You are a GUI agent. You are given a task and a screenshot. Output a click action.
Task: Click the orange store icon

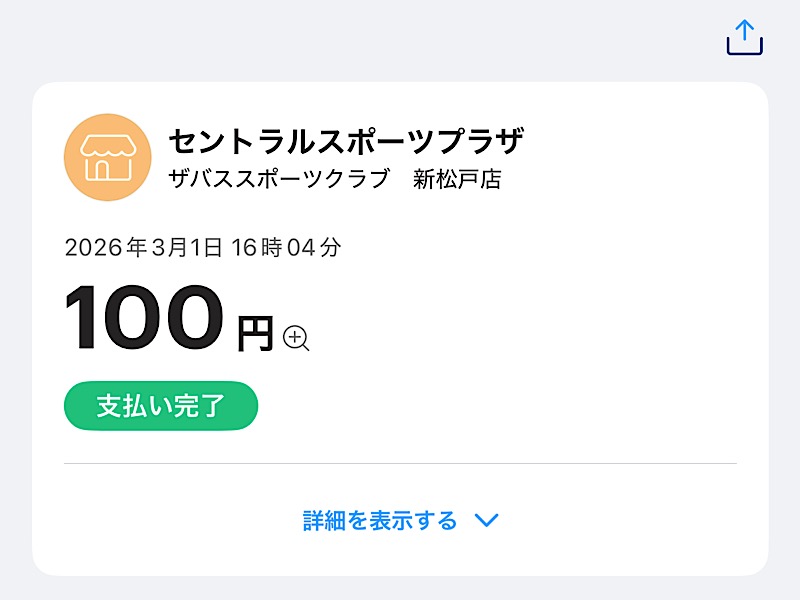108,158
